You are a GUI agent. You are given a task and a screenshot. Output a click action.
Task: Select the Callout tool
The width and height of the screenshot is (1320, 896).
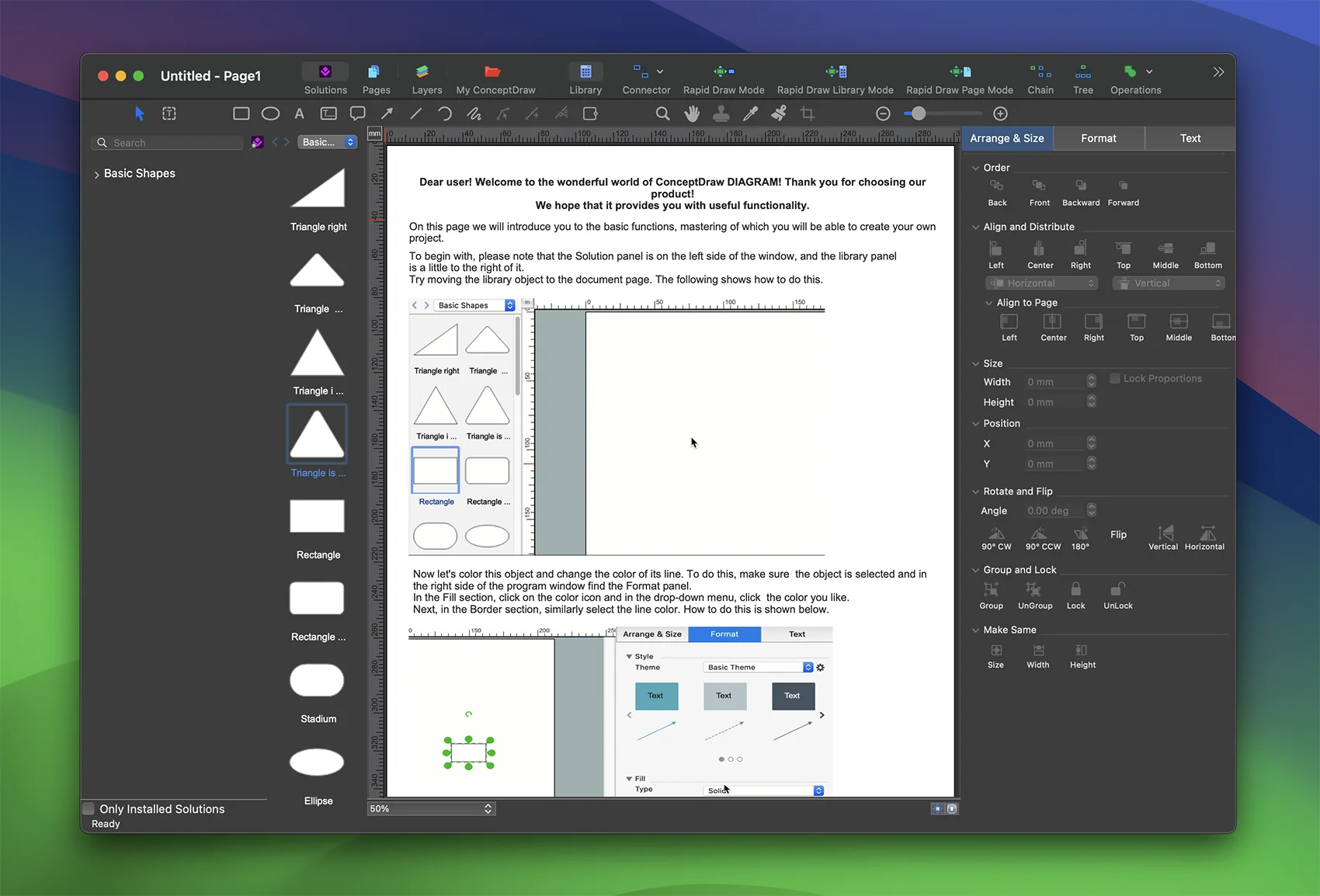pyautogui.click(x=357, y=113)
